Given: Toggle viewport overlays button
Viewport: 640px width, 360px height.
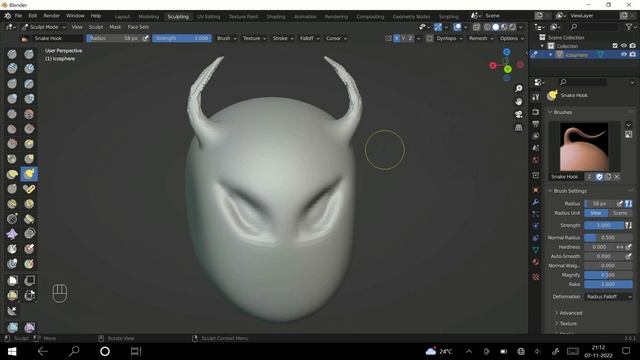Looking at the screenshot, I should coord(458,27).
